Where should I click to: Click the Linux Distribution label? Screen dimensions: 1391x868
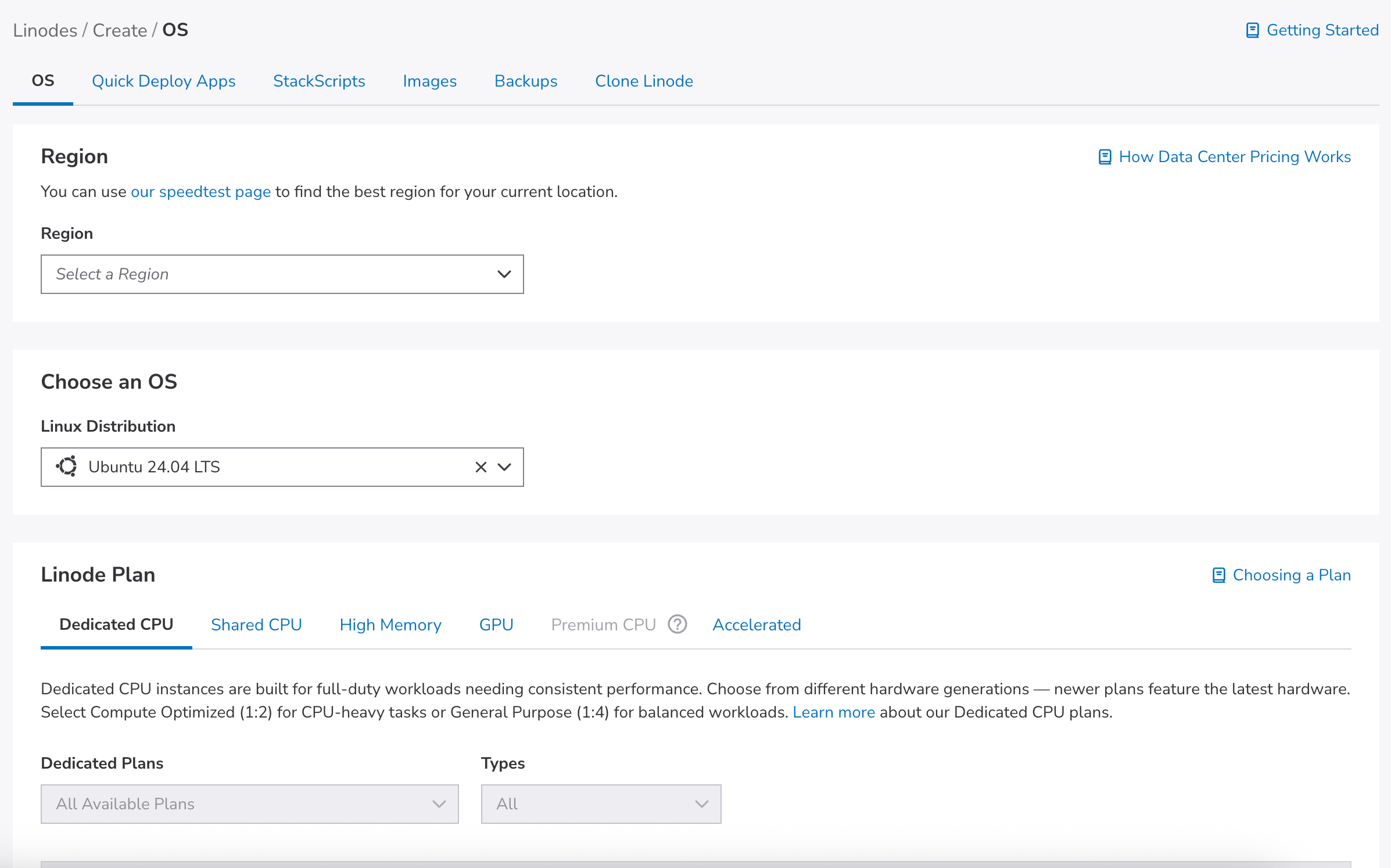click(107, 426)
